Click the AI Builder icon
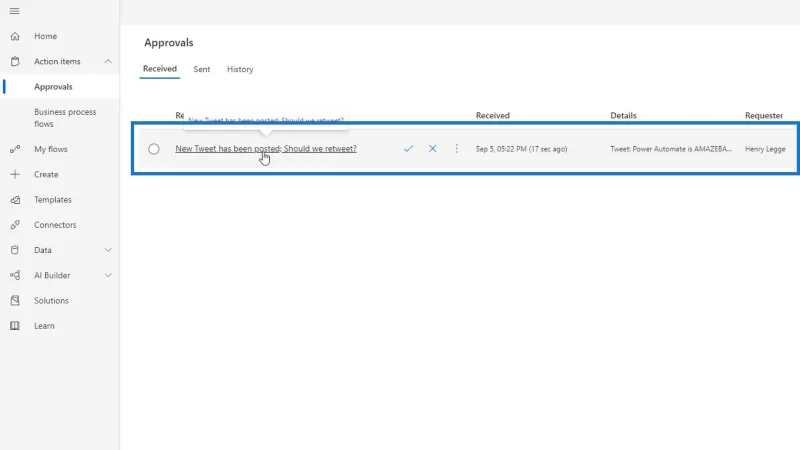This screenshot has width=800, height=450. [x=15, y=276]
